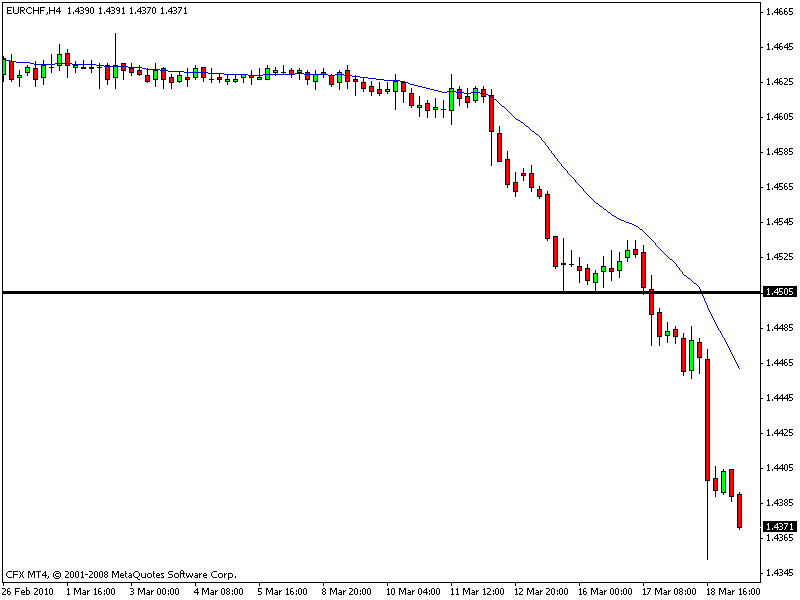Image resolution: width=800 pixels, height=600 pixels.
Task: Click the 11 Mar 12:00 time label
Action: (x=475, y=590)
